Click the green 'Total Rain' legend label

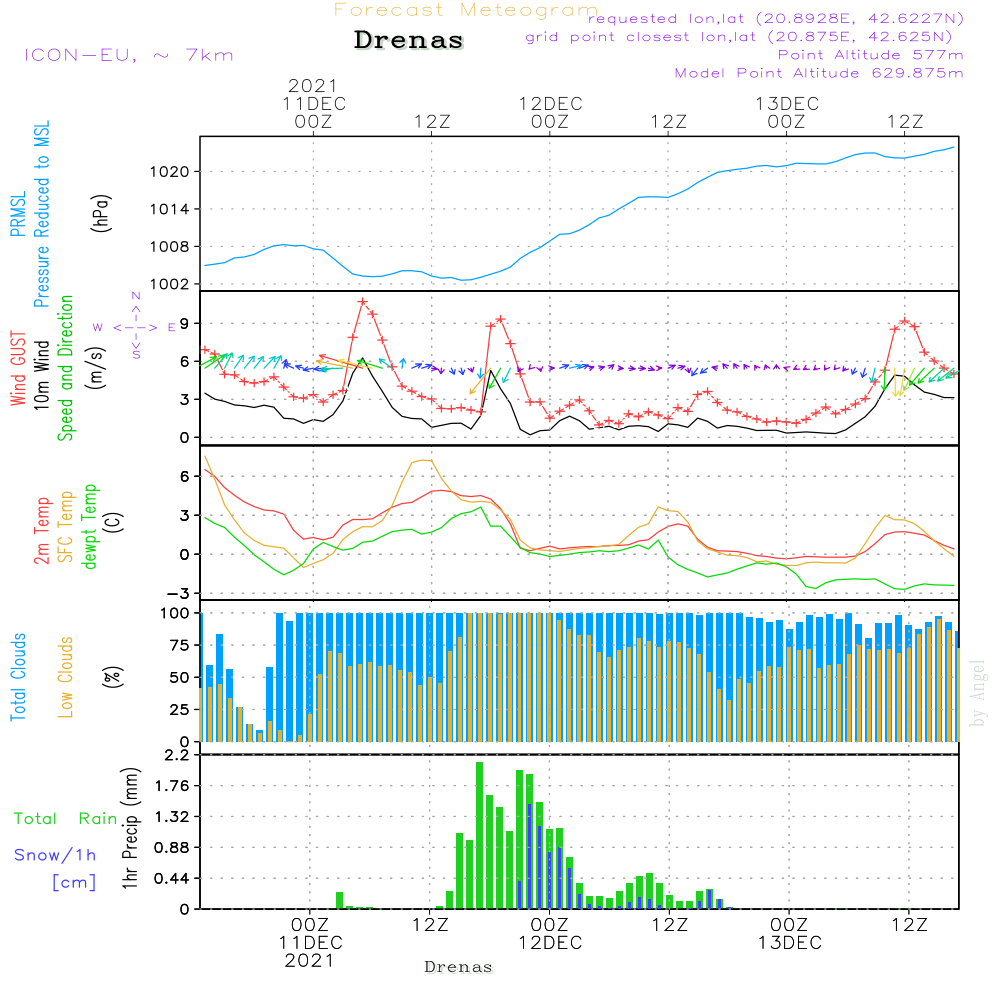click(66, 819)
